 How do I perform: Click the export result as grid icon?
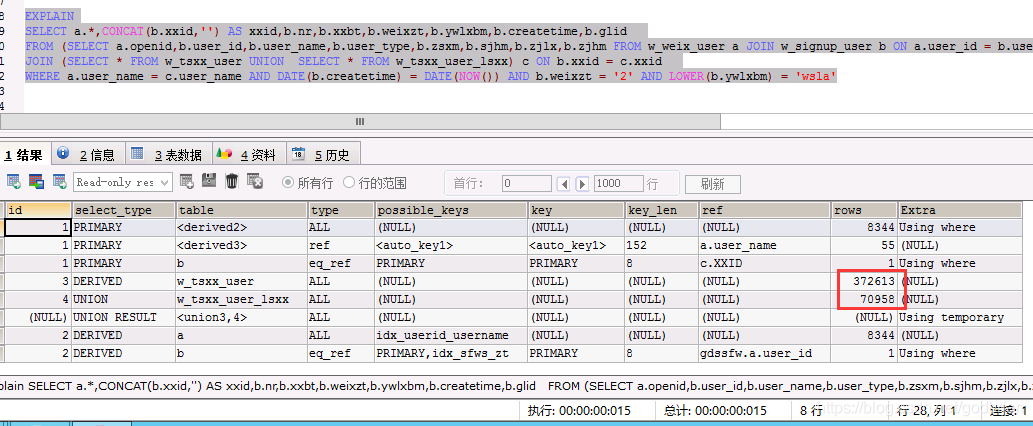click(14, 182)
